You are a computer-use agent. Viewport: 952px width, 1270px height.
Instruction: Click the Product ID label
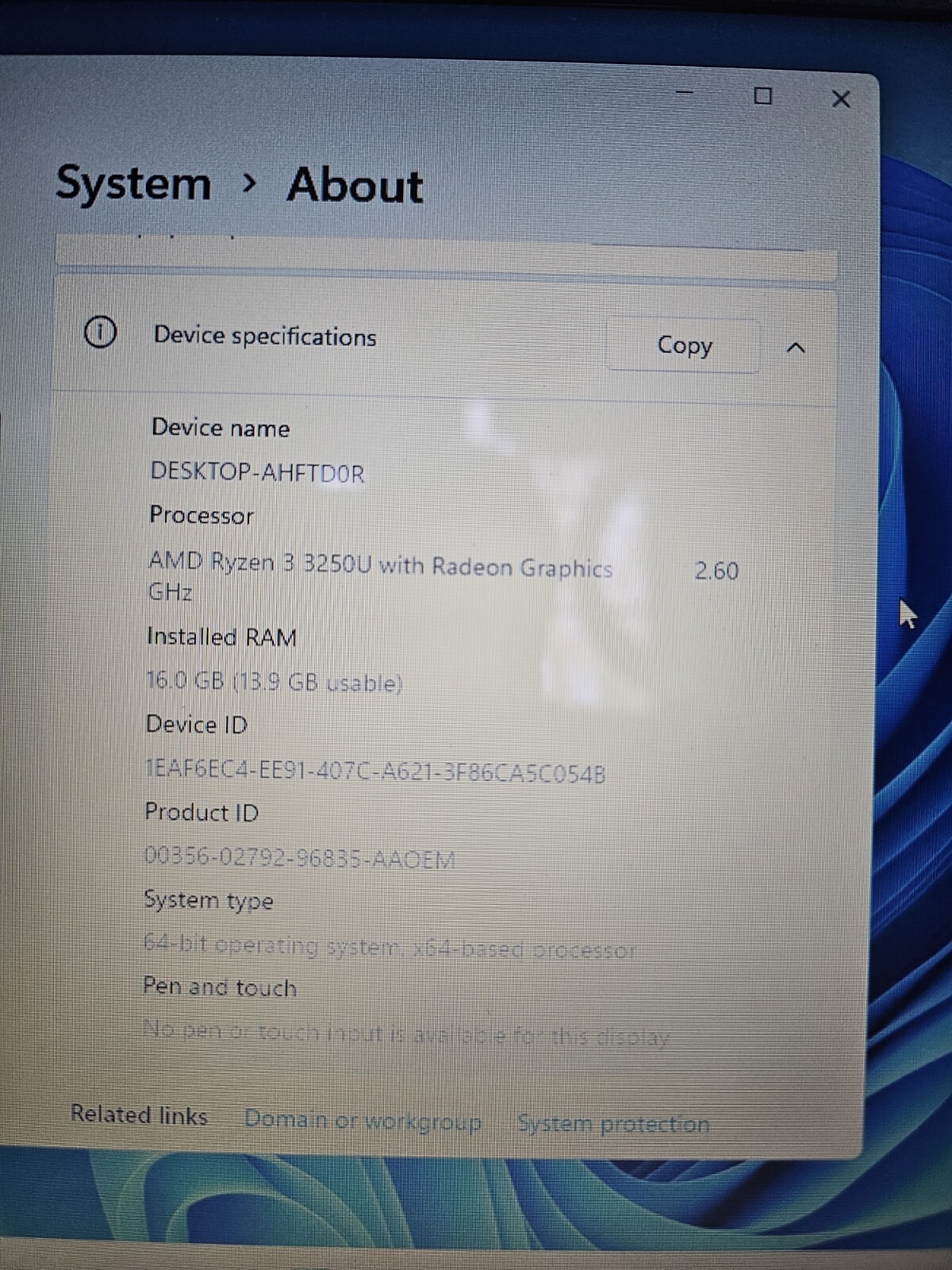[x=202, y=812]
